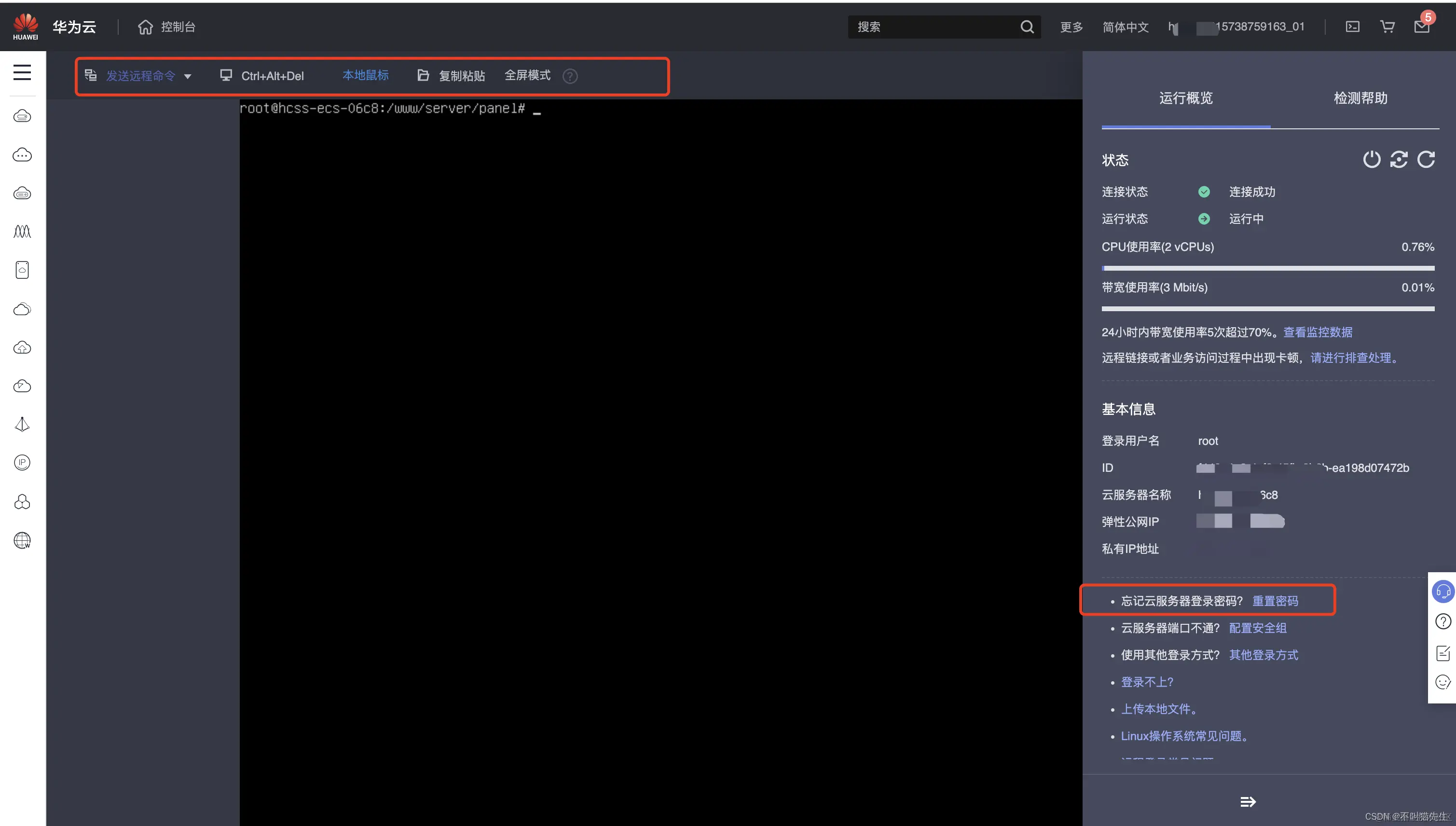Click the power icon in status section

click(1371, 159)
